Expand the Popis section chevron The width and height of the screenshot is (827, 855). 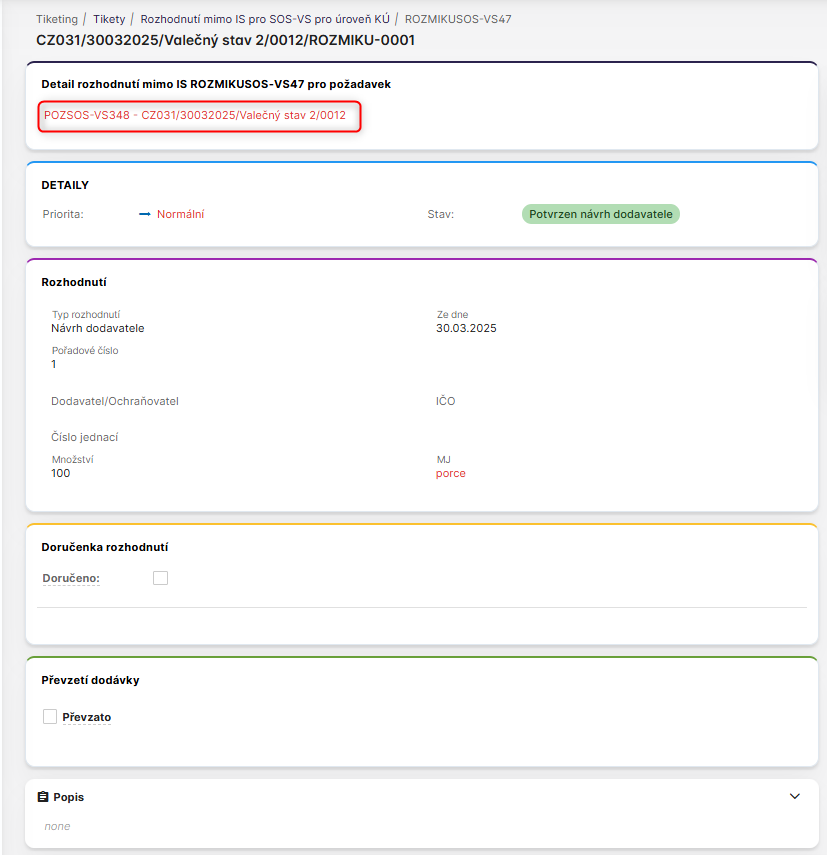click(795, 797)
